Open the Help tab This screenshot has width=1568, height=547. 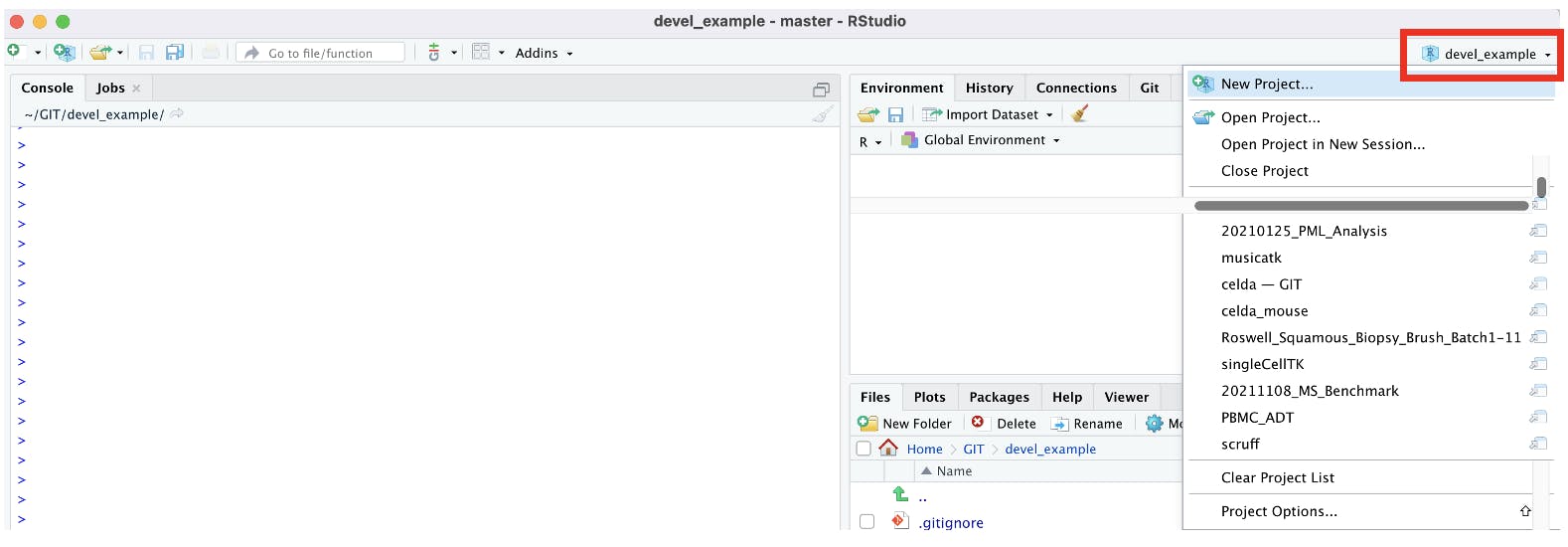pyautogui.click(x=1067, y=397)
